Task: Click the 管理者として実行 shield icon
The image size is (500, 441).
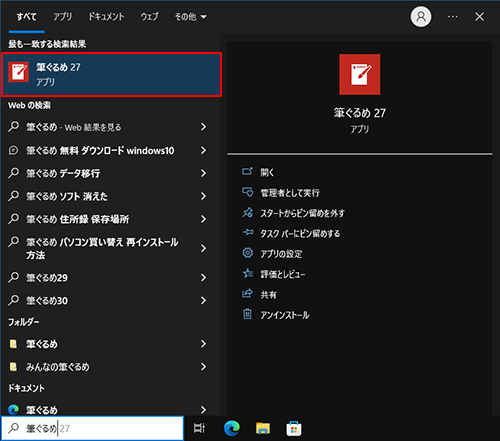Action: (x=247, y=192)
